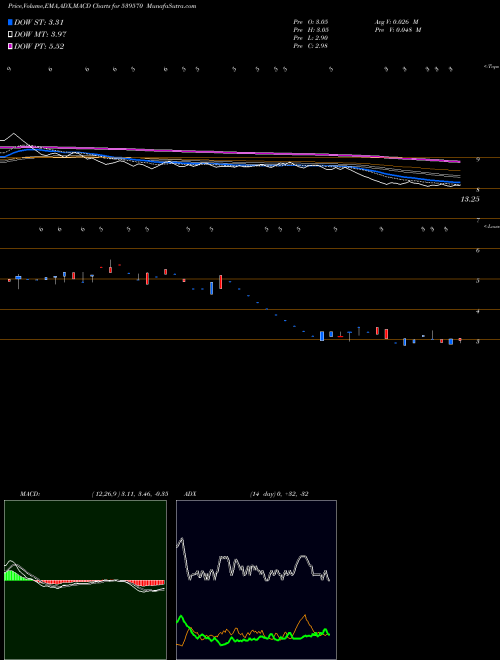Viewport: 500px width, 660px height.
Task: Click the 'Pre C: 2.98' value
Action: pyautogui.click(x=311, y=46)
